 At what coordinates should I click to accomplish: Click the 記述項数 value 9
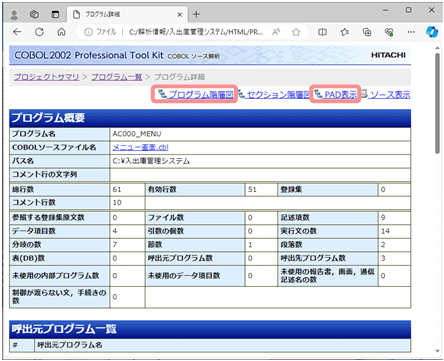383,218
